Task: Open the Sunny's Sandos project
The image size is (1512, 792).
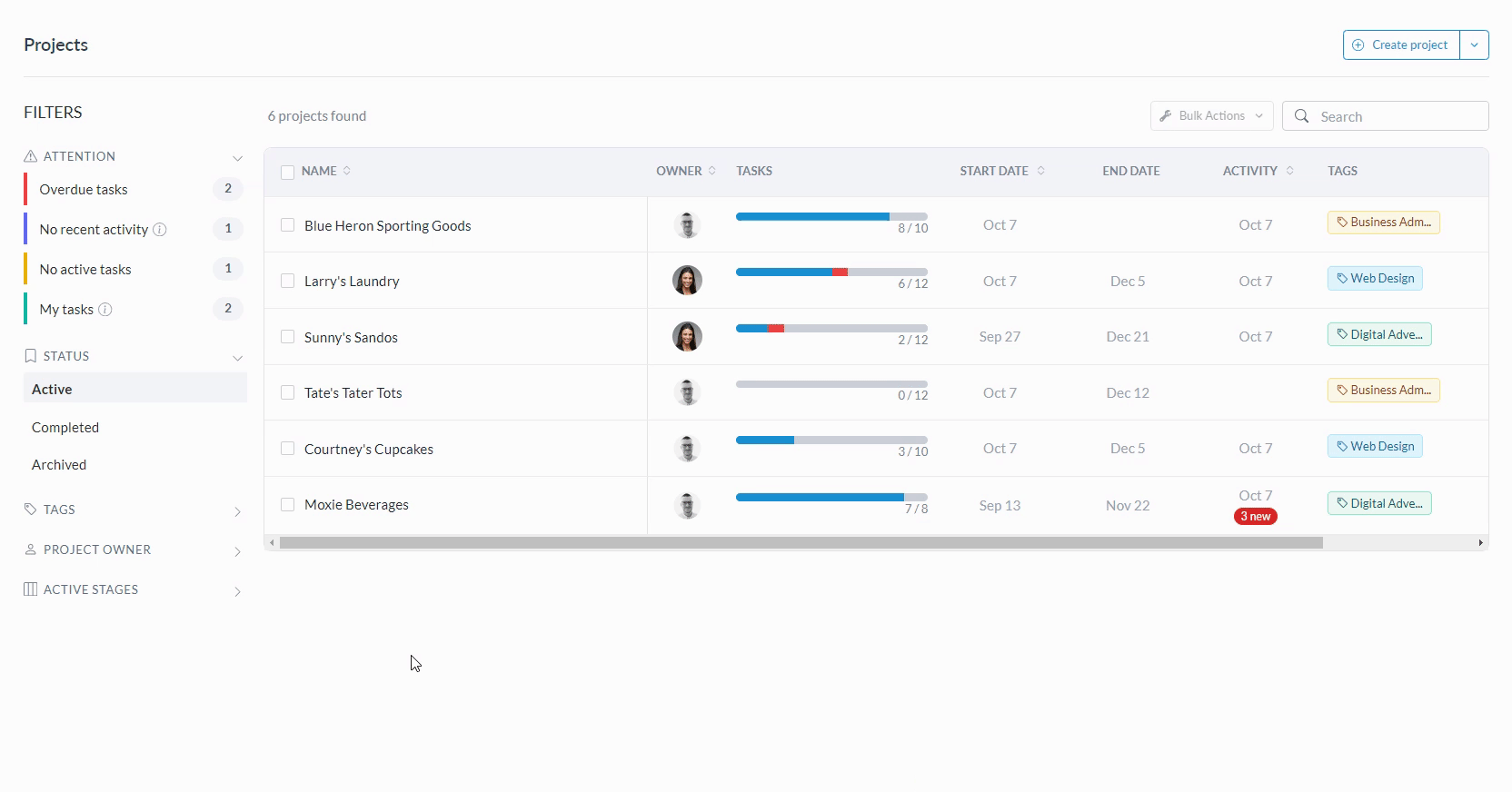Action: 351,337
